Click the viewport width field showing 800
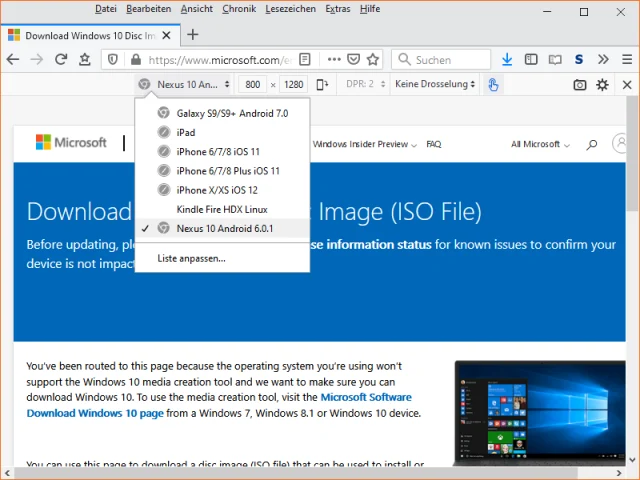 pyautogui.click(x=254, y=85)
